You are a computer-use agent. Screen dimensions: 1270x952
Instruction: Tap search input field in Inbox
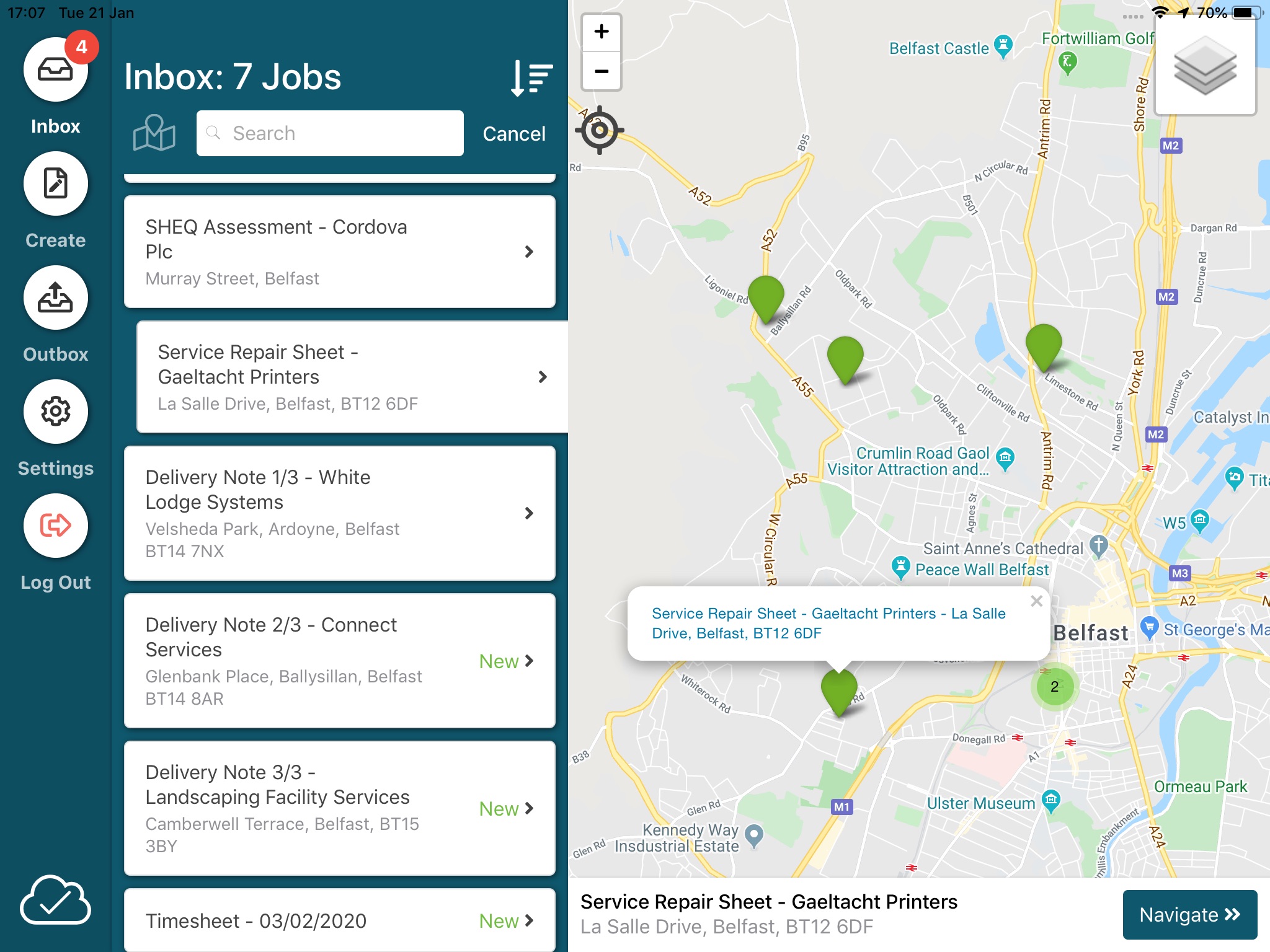(x=330, y=133)
